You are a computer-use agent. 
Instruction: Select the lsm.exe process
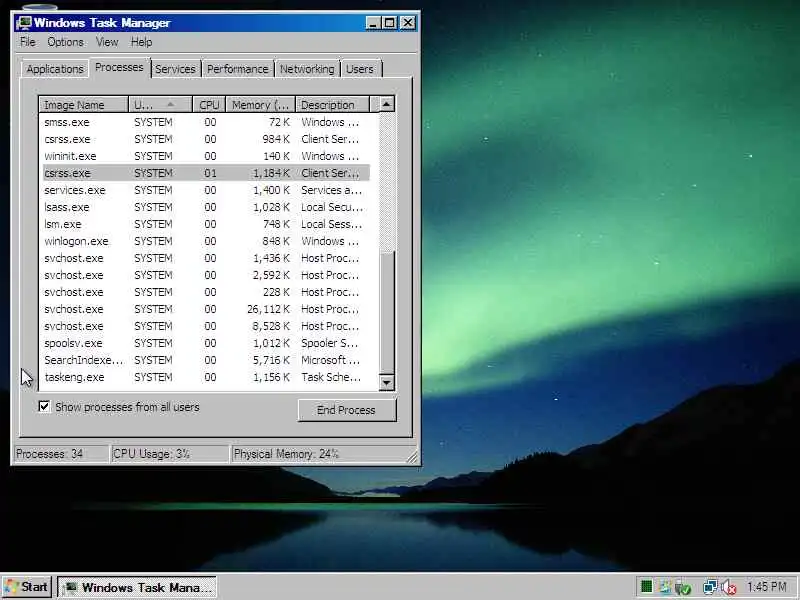pyautogui.click(x=206, y=224)
